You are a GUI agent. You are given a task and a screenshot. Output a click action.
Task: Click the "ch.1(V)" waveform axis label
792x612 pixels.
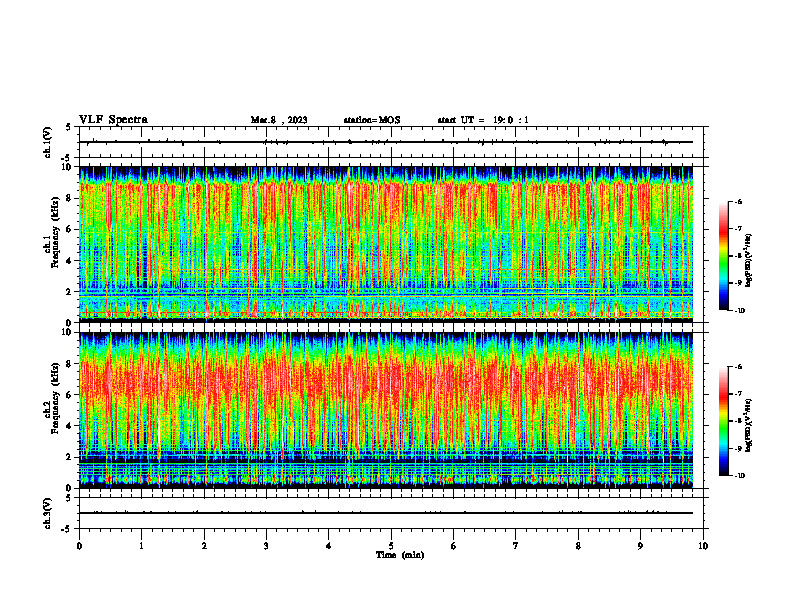[x=48, y=142]
